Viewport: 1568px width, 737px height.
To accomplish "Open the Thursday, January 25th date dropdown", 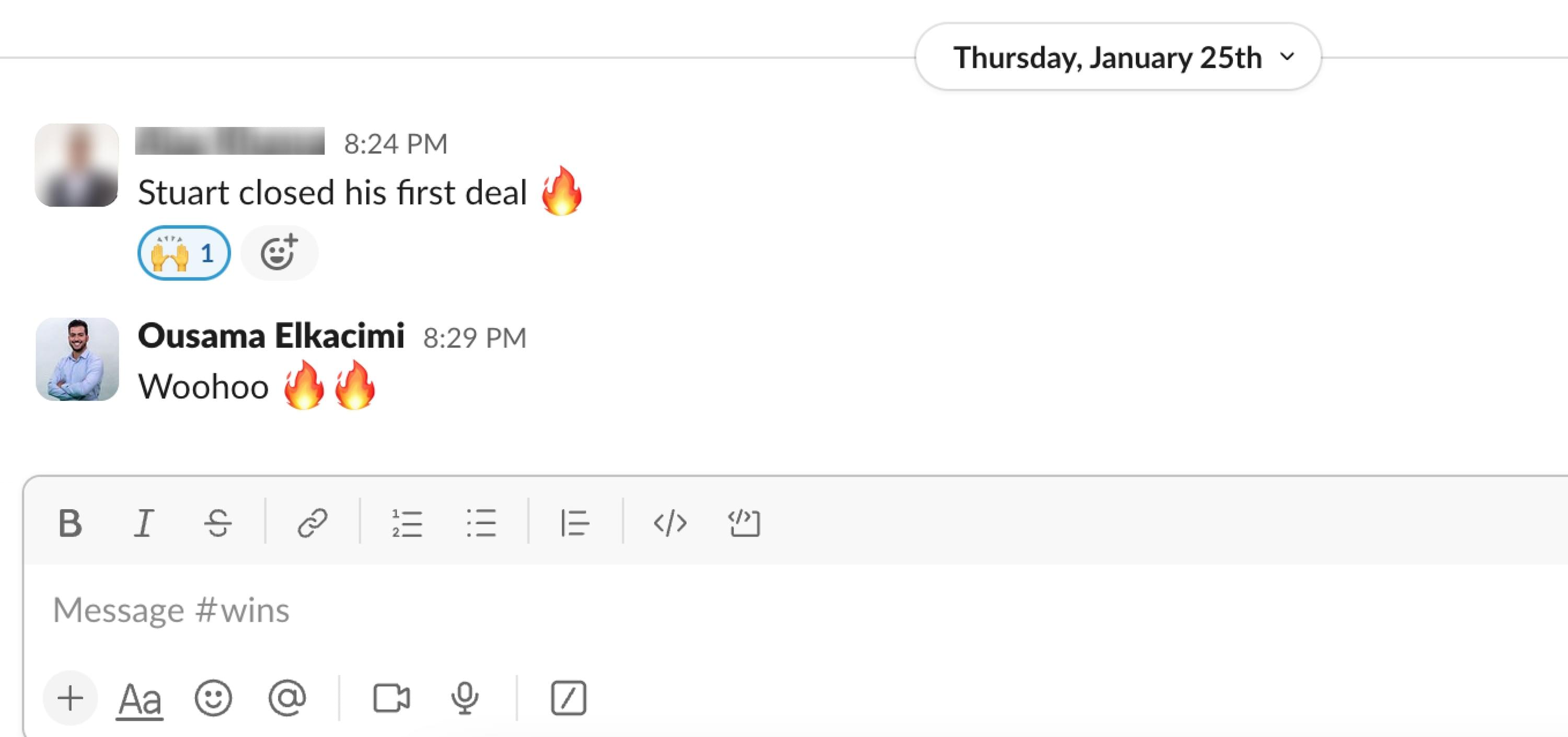I will [1117, 57].
